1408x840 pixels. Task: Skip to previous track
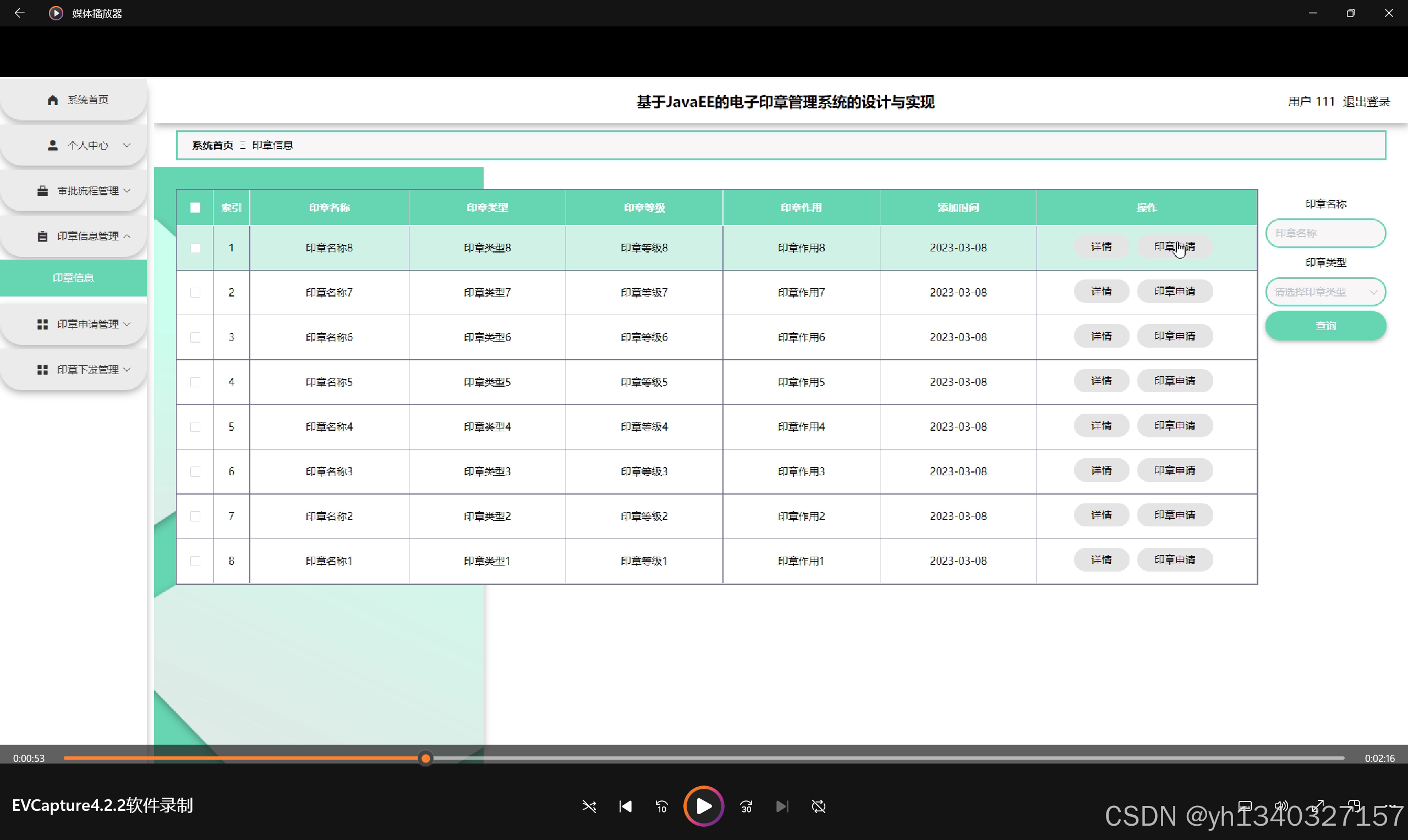[x=626, y=806]
